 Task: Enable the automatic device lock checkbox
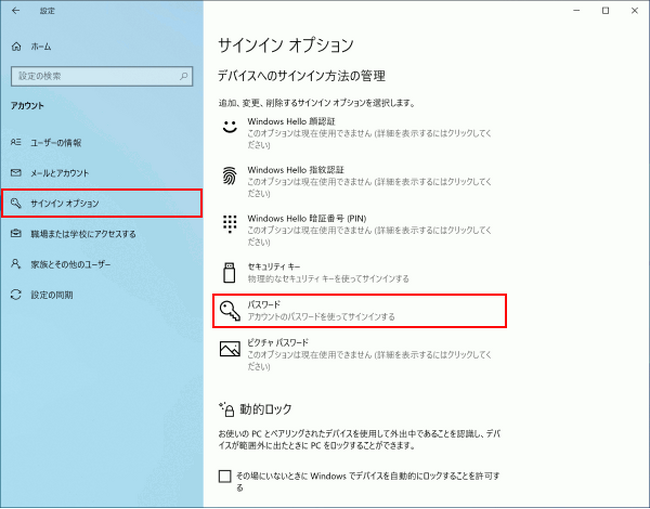click(x=225, y=476)
